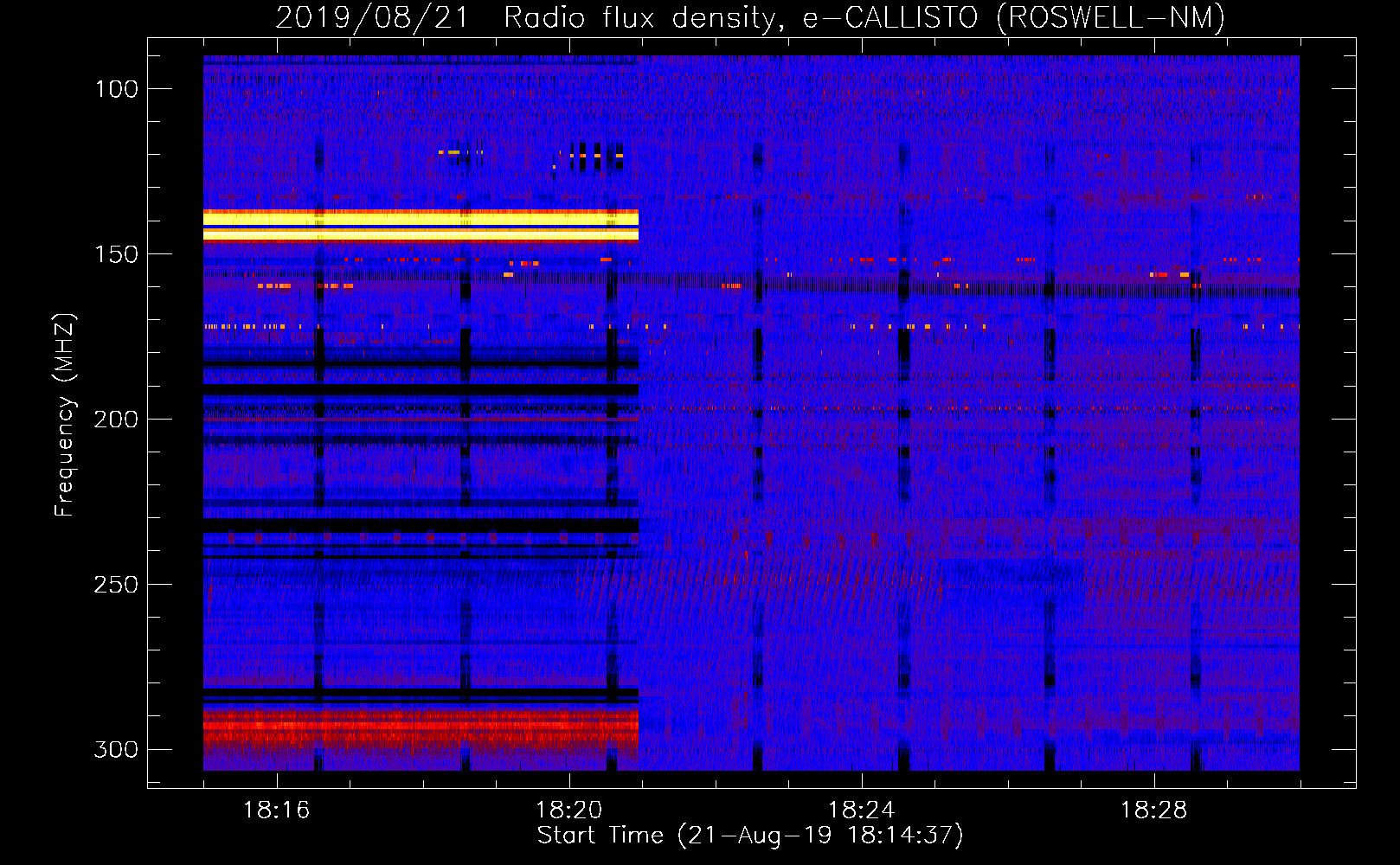
Task: Click the '18:24' time axis label
Action: [861, 811]
